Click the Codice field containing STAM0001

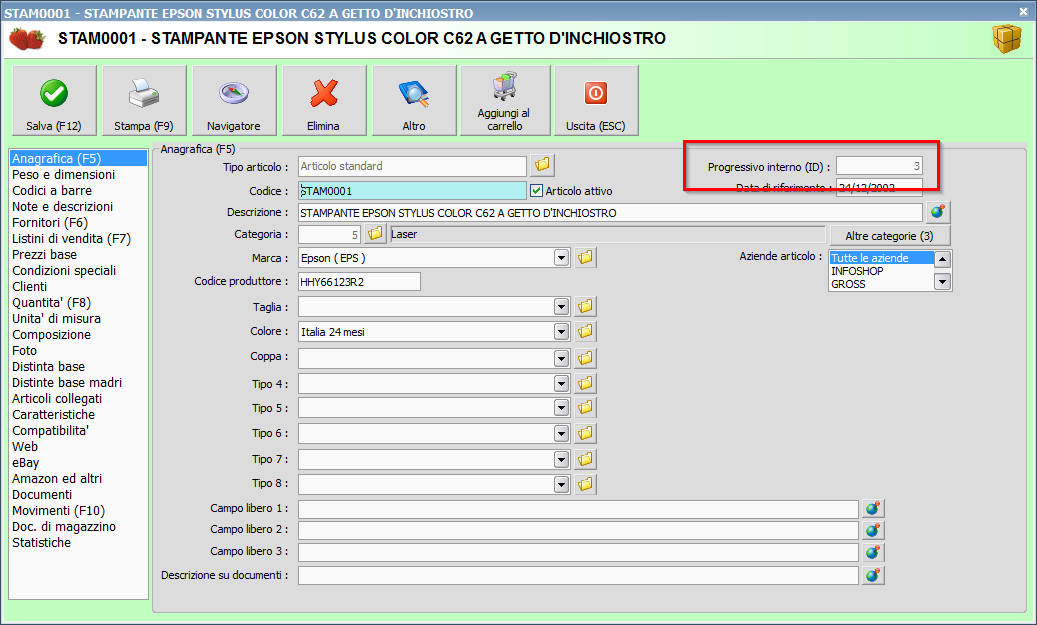[x=412, y=191]
